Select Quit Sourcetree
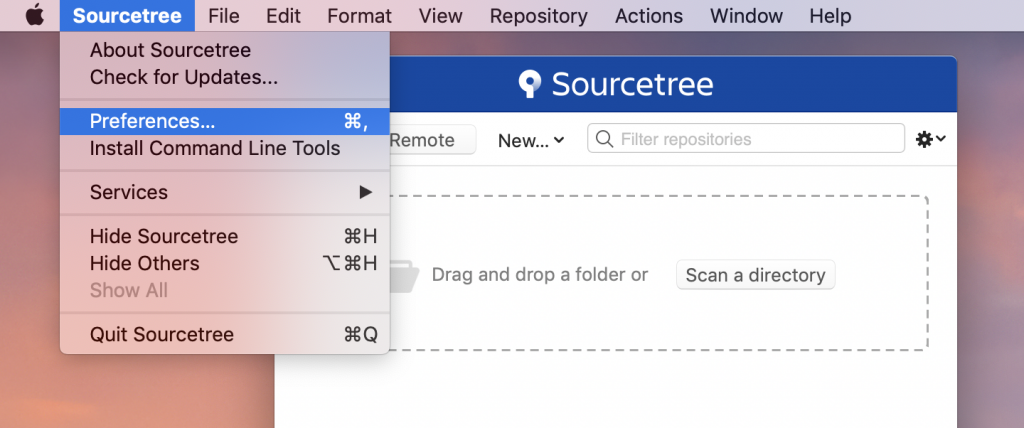Viewport: 1024px width, 428px height. (x=225, y=335)
